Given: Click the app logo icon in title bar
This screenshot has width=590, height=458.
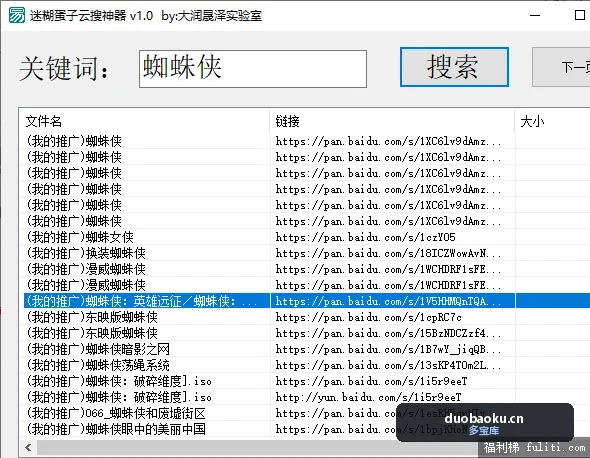Looking at the screenshot, I should coord(17,15).
